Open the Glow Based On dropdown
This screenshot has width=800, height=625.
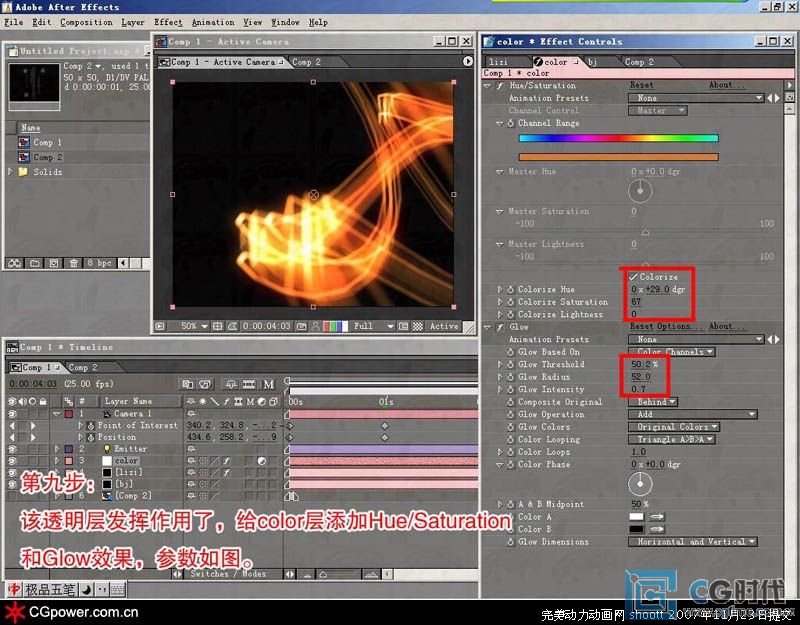[671, 352]
